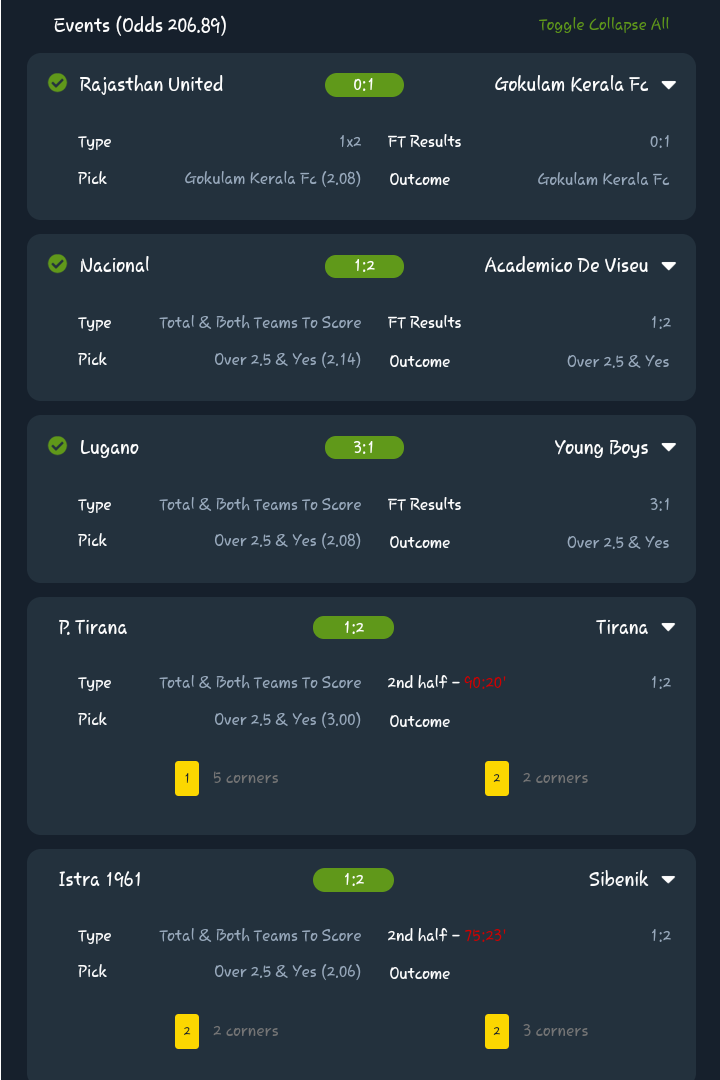The width and height of the screenshot is (720, 1080).
Task: Click P. Tirana 1:2 score badge
Action: click(x=353, y=628)
